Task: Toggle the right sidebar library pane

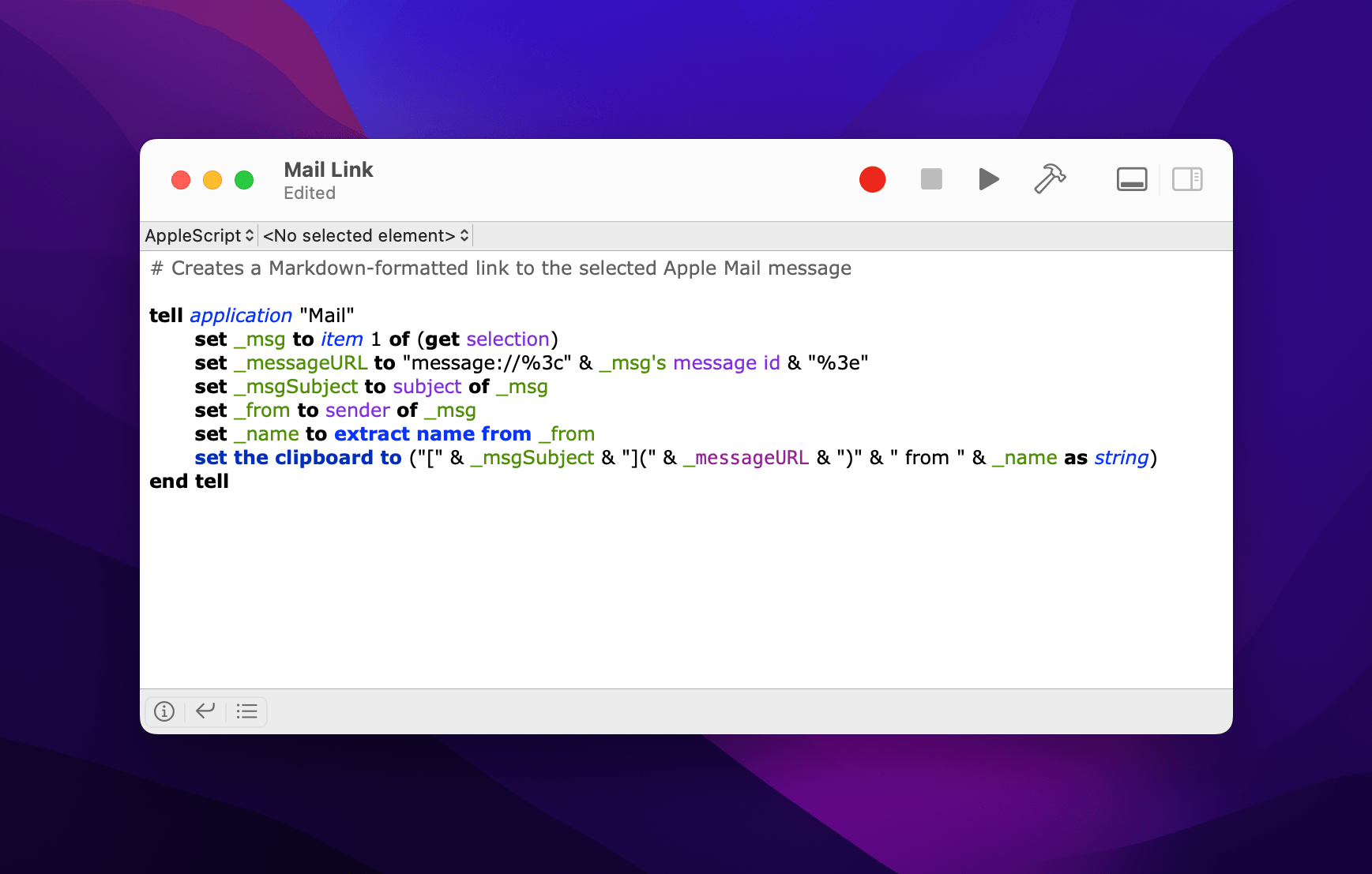Action: (x=1187, y=179)
